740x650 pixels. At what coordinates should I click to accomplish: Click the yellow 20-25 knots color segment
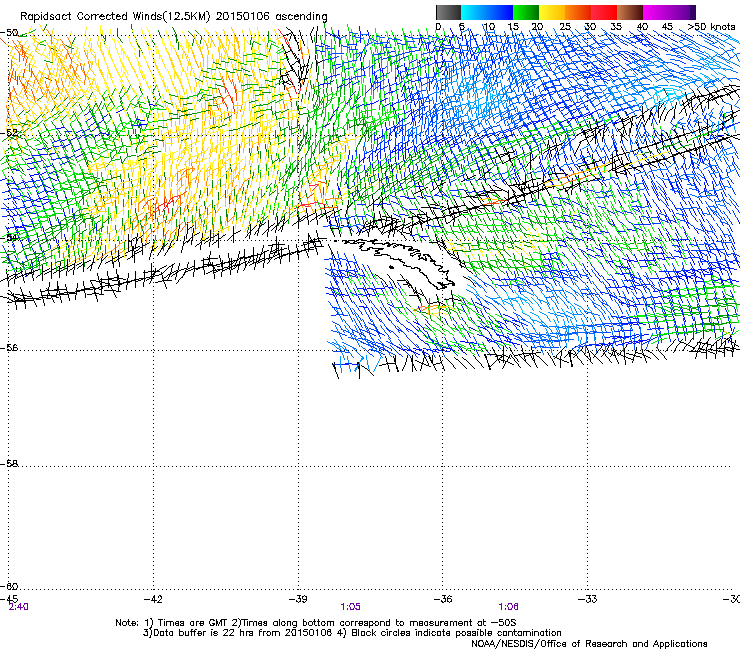(x=552, y=12)
